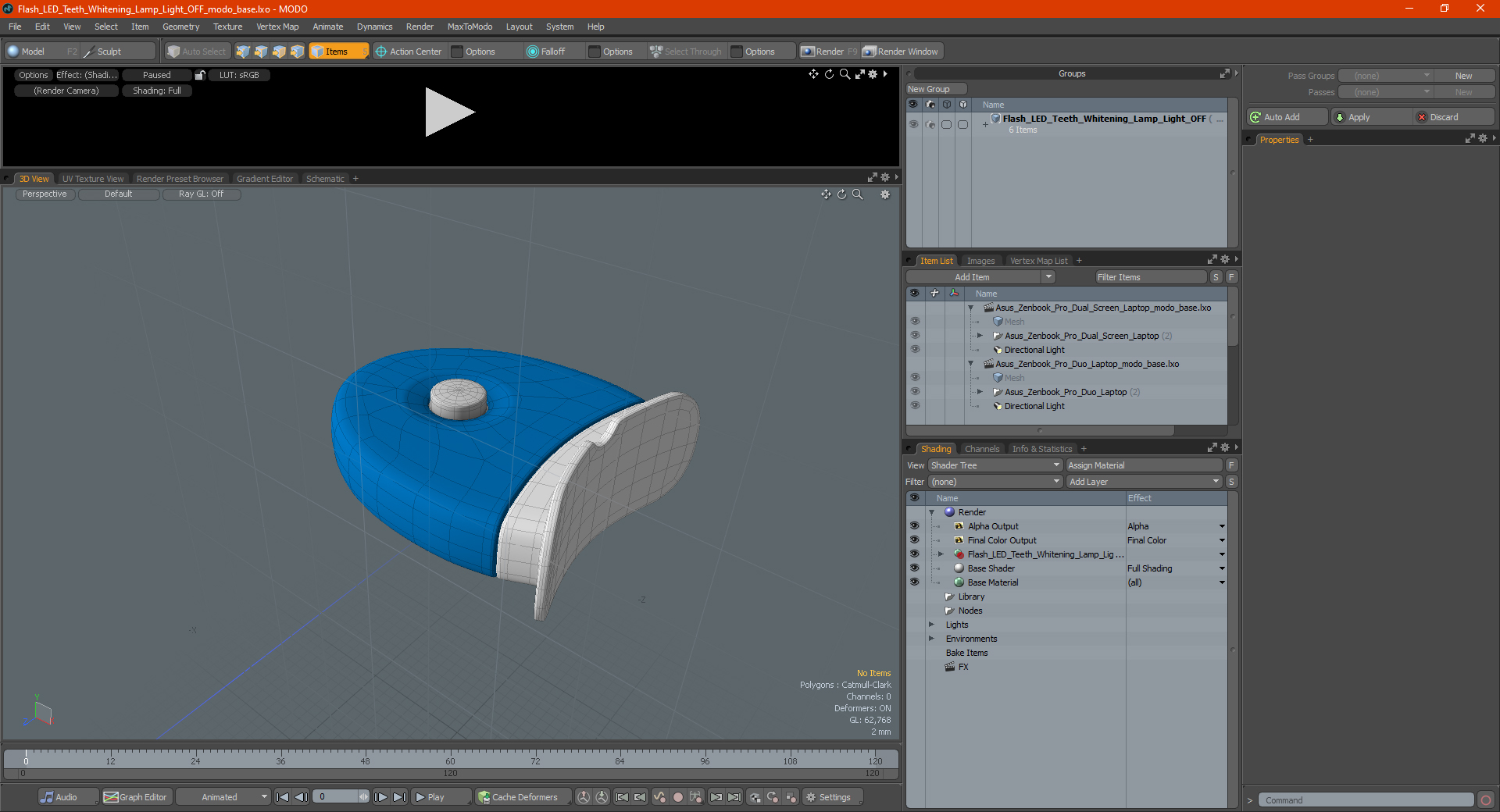Image resolution: width=1500 pixels, height=812 pixels.
Task: Step to the next frame
Action: coord(380,797)
